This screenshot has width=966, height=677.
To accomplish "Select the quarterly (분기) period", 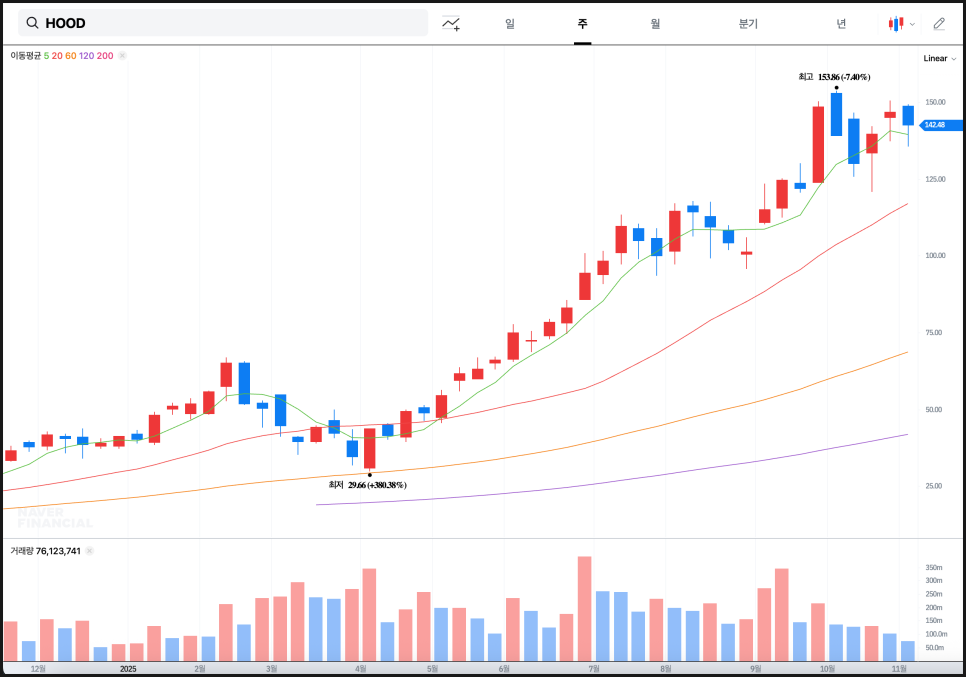I will point(748,23).
